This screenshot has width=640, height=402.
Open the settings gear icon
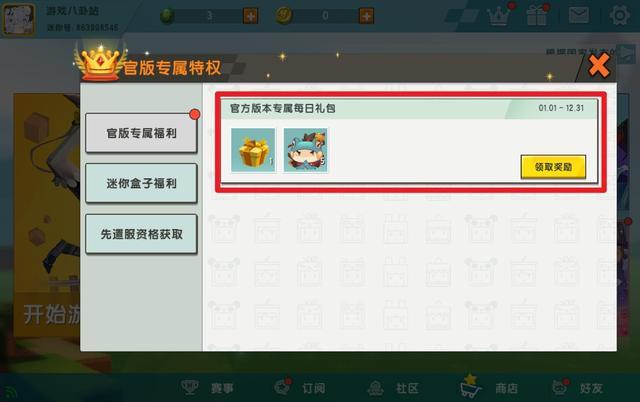pyautogui.click(x=620, y=16)
